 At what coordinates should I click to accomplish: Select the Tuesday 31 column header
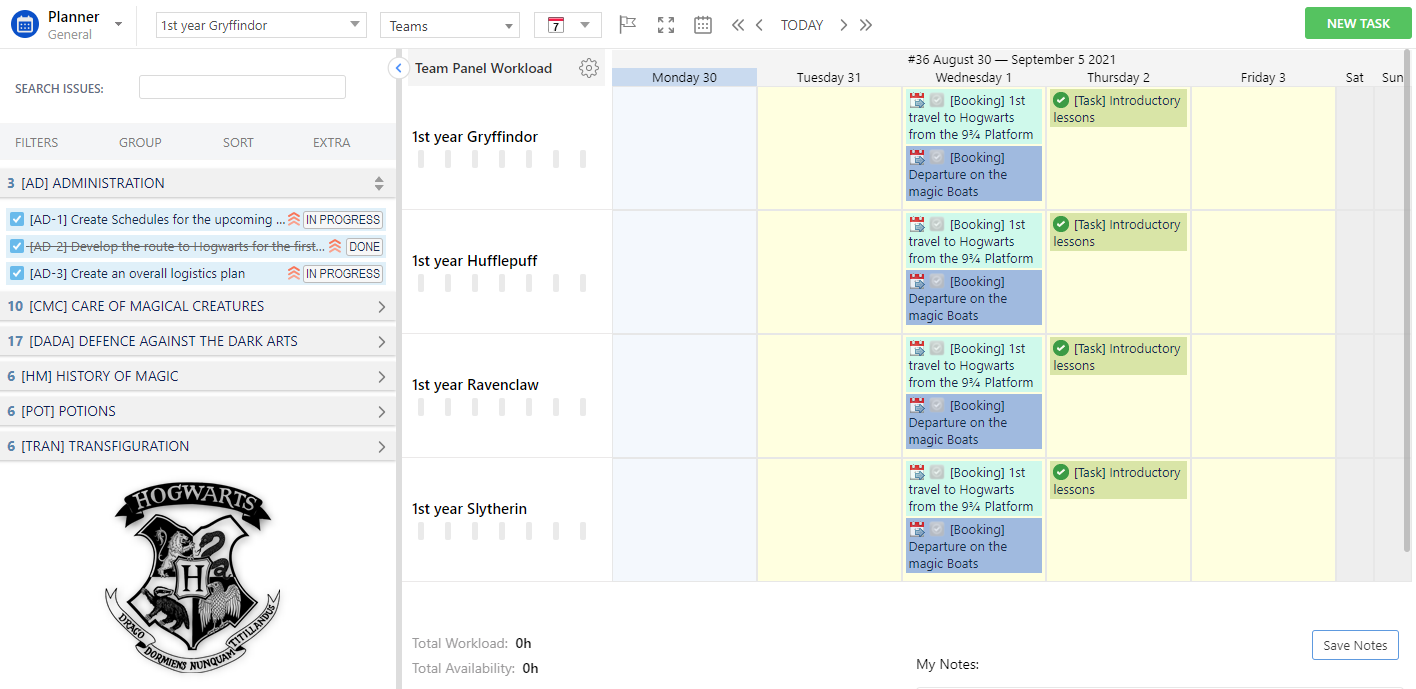(829, 77)
